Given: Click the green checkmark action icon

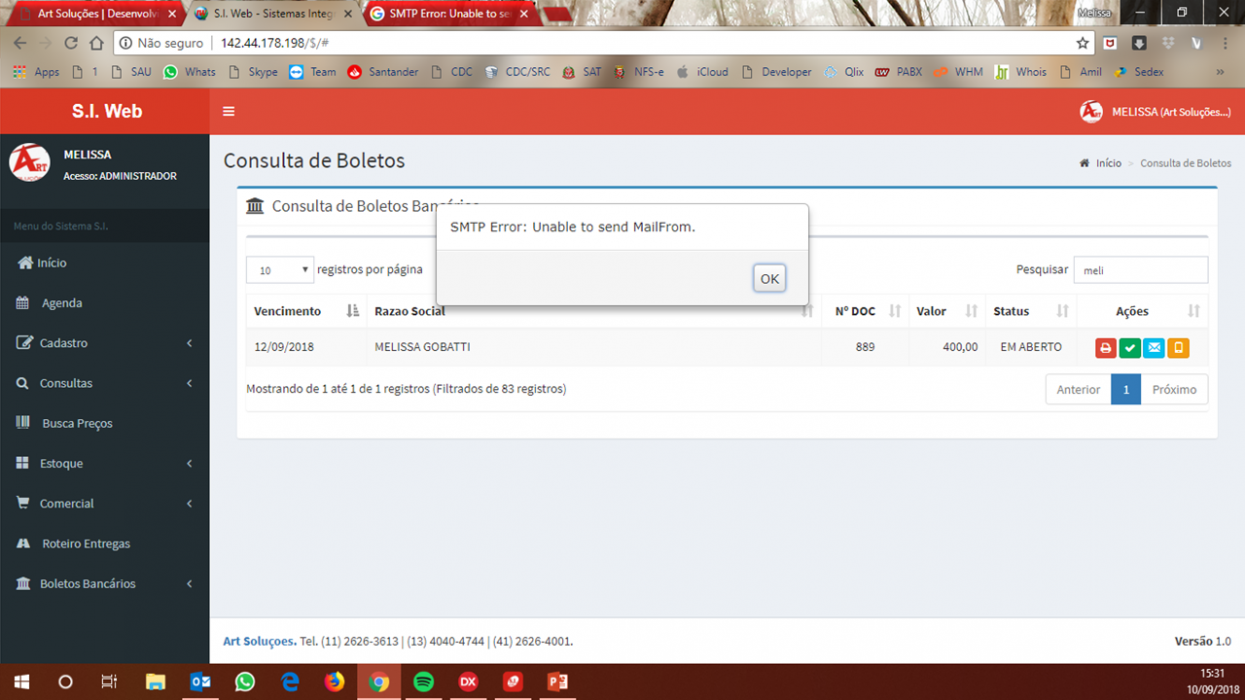Looking at the screenshot, I should 1130,347.
